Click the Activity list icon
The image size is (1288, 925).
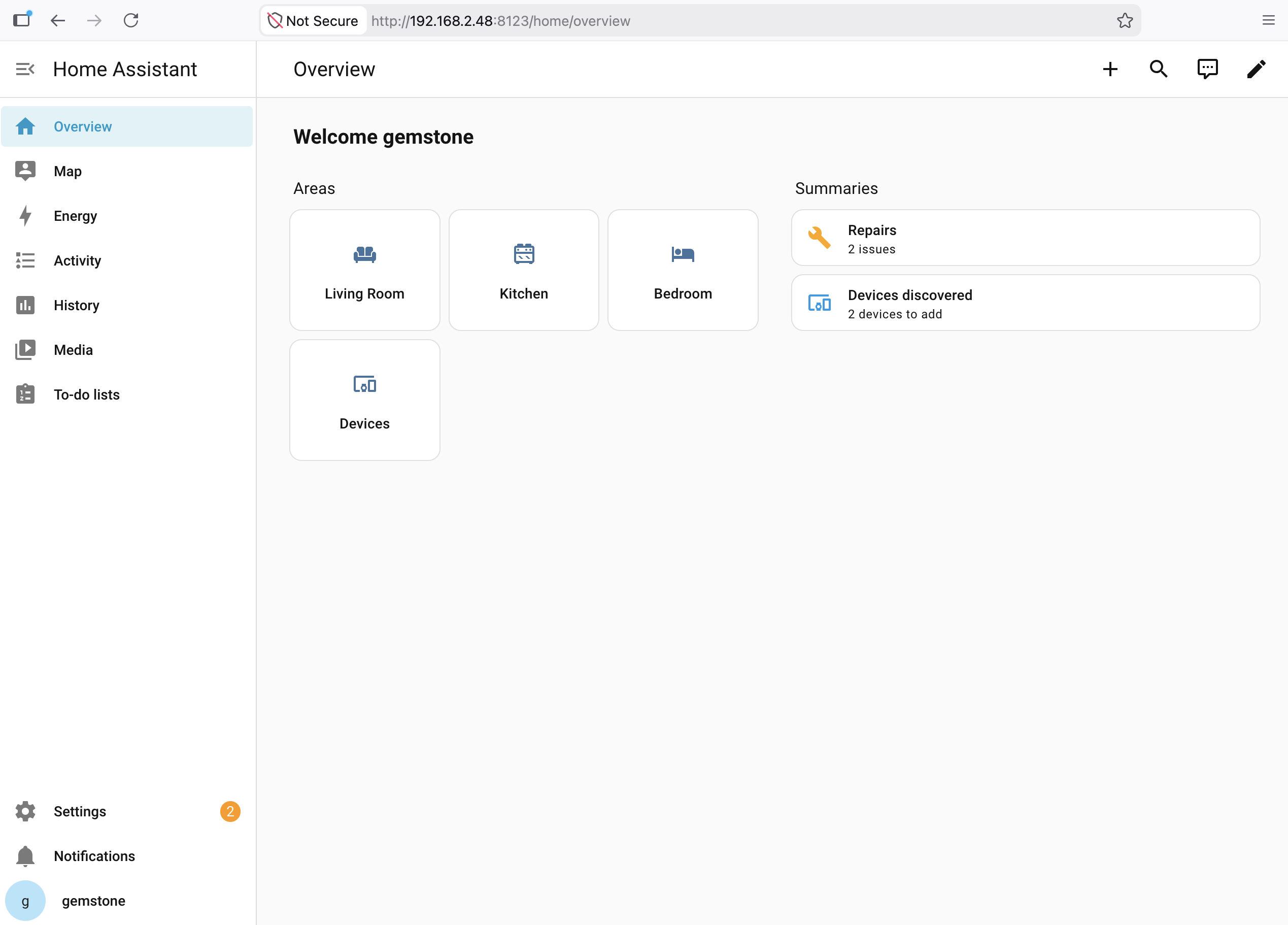(x=25, y=261)
